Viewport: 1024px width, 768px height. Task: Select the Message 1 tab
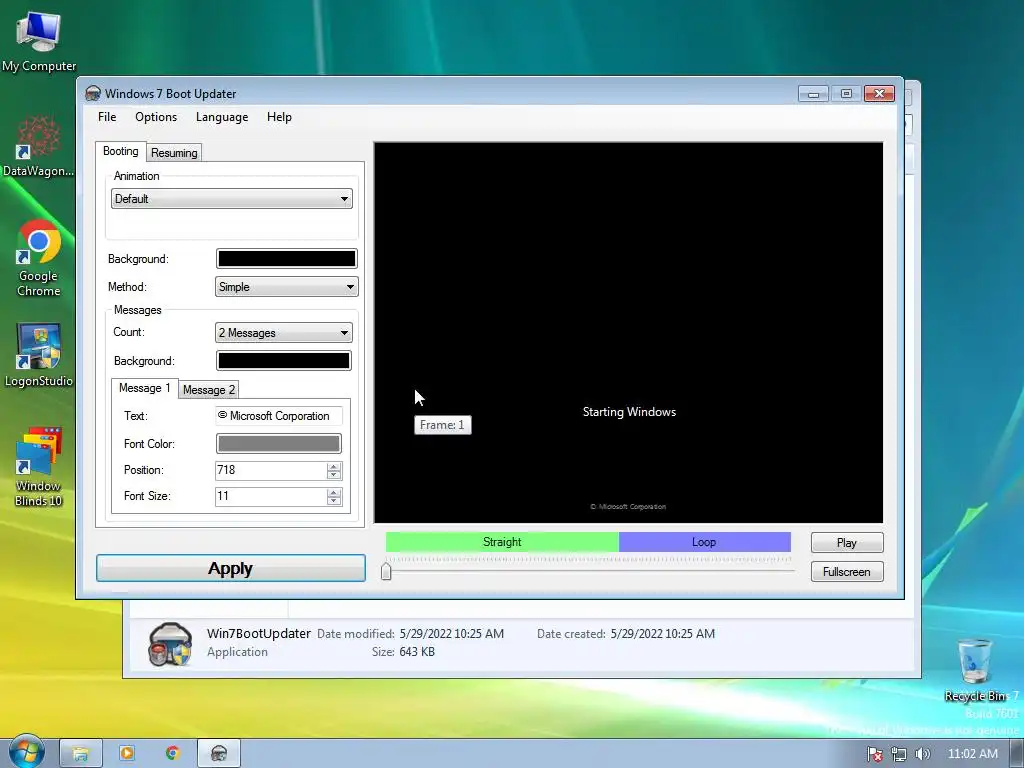click(x=144, y=388)
